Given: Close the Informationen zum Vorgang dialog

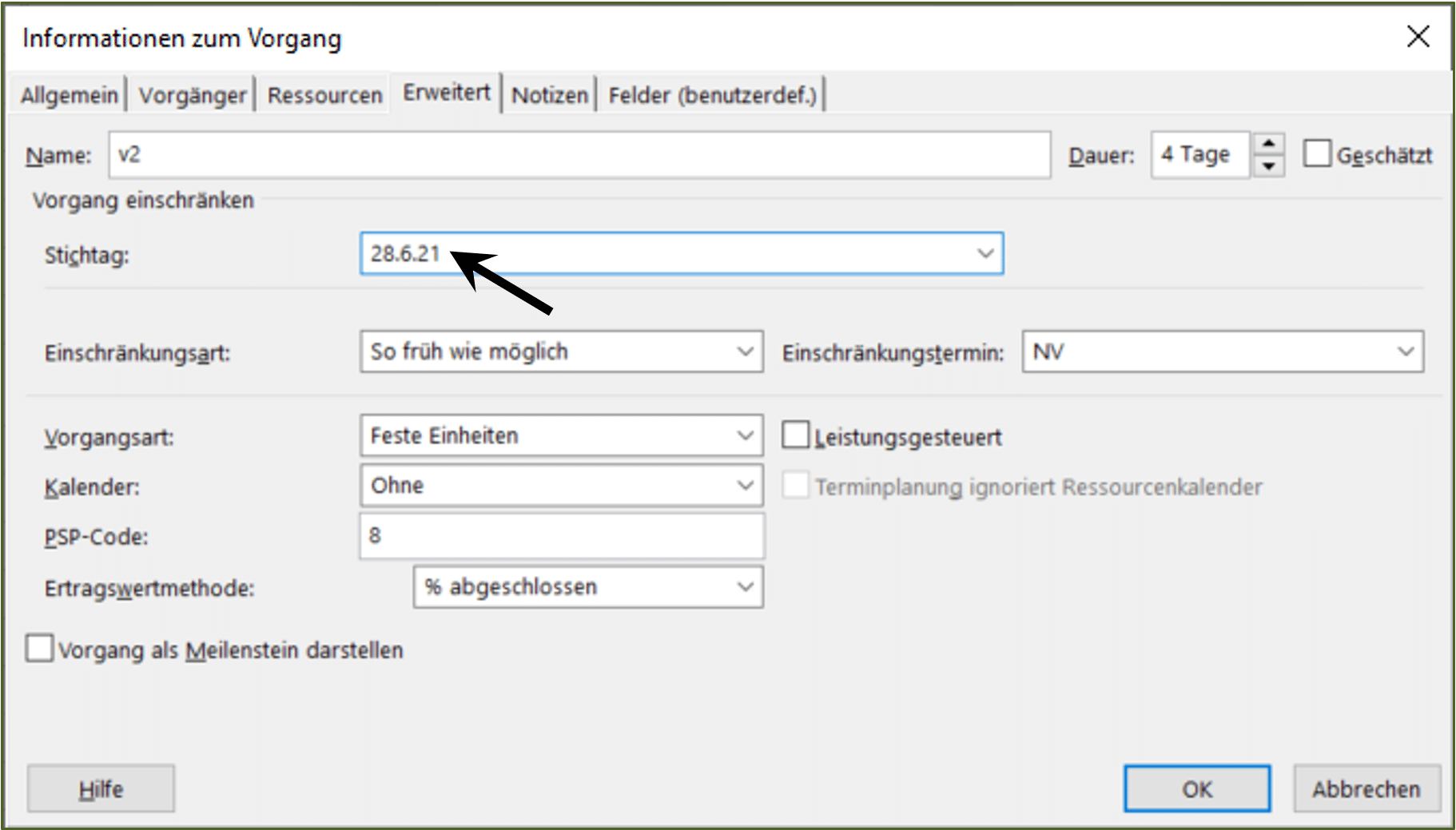Looking at the screenshot, I should [1418, 36].
